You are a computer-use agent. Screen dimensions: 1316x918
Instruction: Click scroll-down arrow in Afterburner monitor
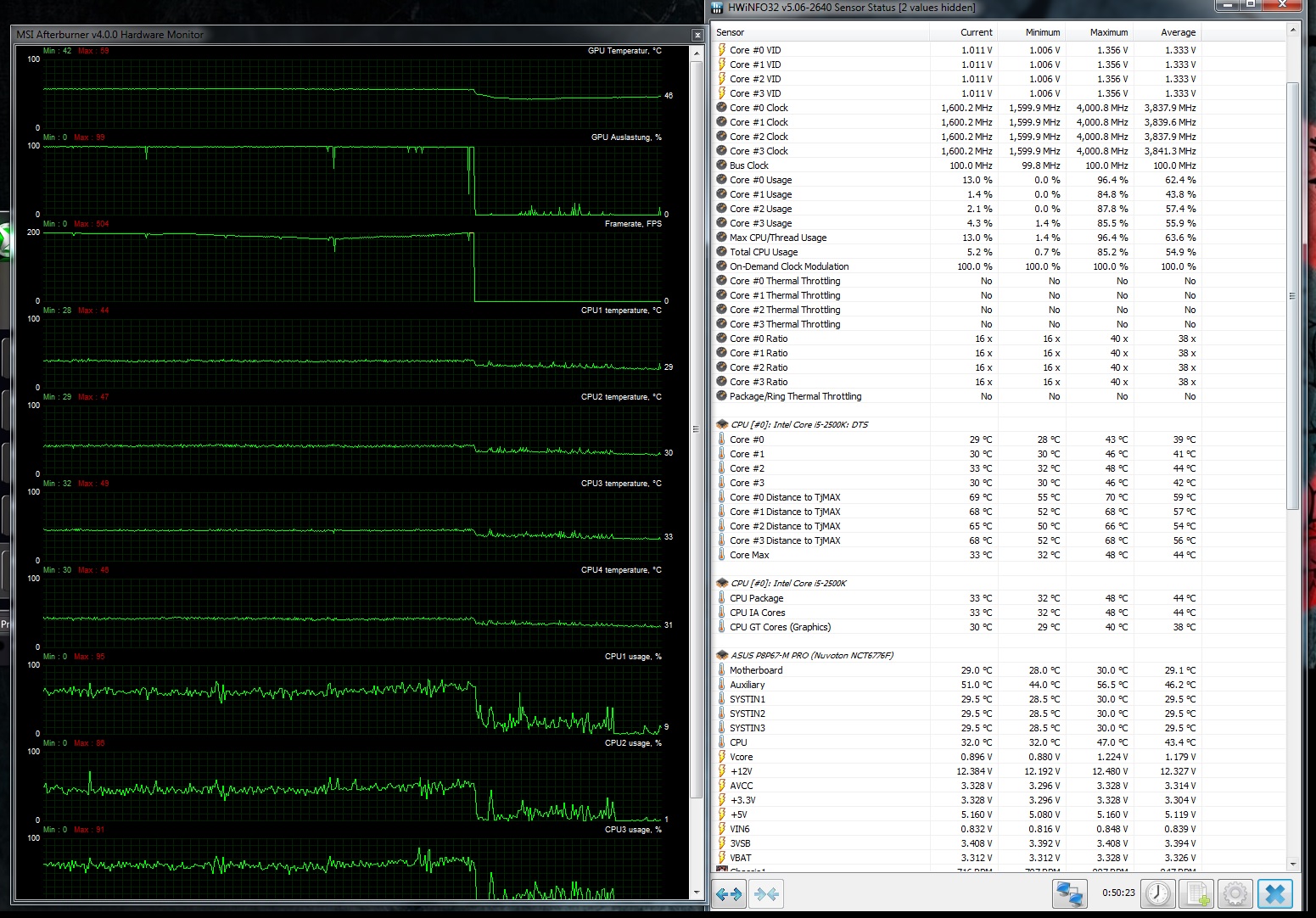[x=697, y=893]
